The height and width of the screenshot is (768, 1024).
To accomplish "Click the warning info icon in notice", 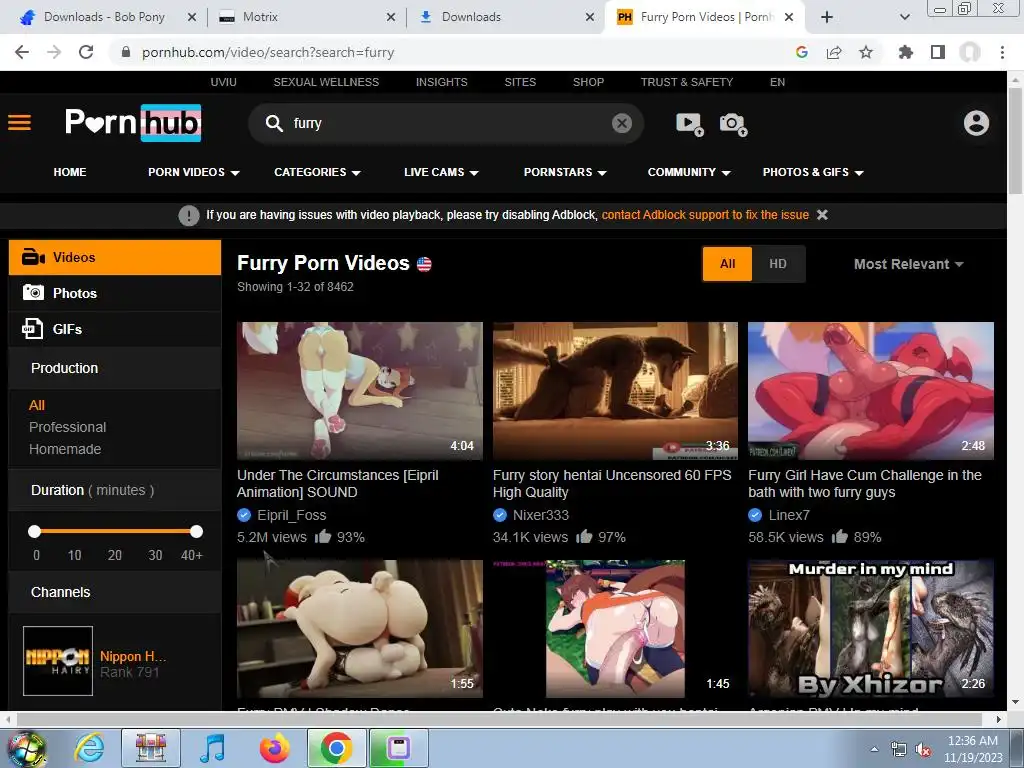I will tap(189, 215).
